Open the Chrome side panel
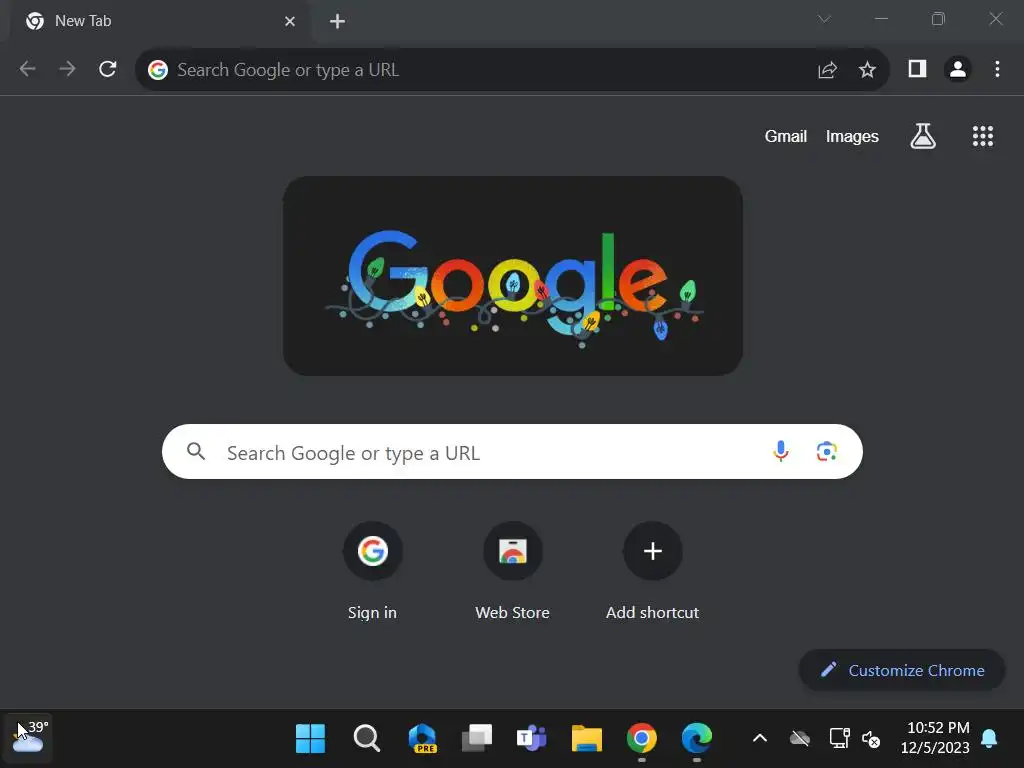Screen dimensions: 1024x768 coord(918,69)
